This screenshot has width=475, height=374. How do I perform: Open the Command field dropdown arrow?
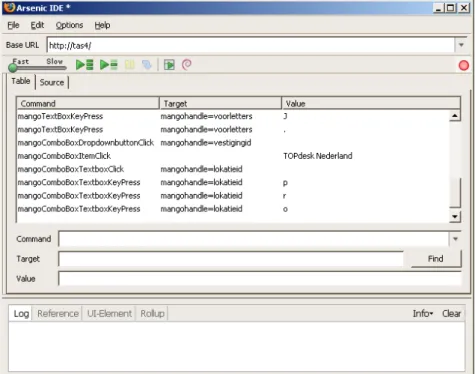(455, 239)
